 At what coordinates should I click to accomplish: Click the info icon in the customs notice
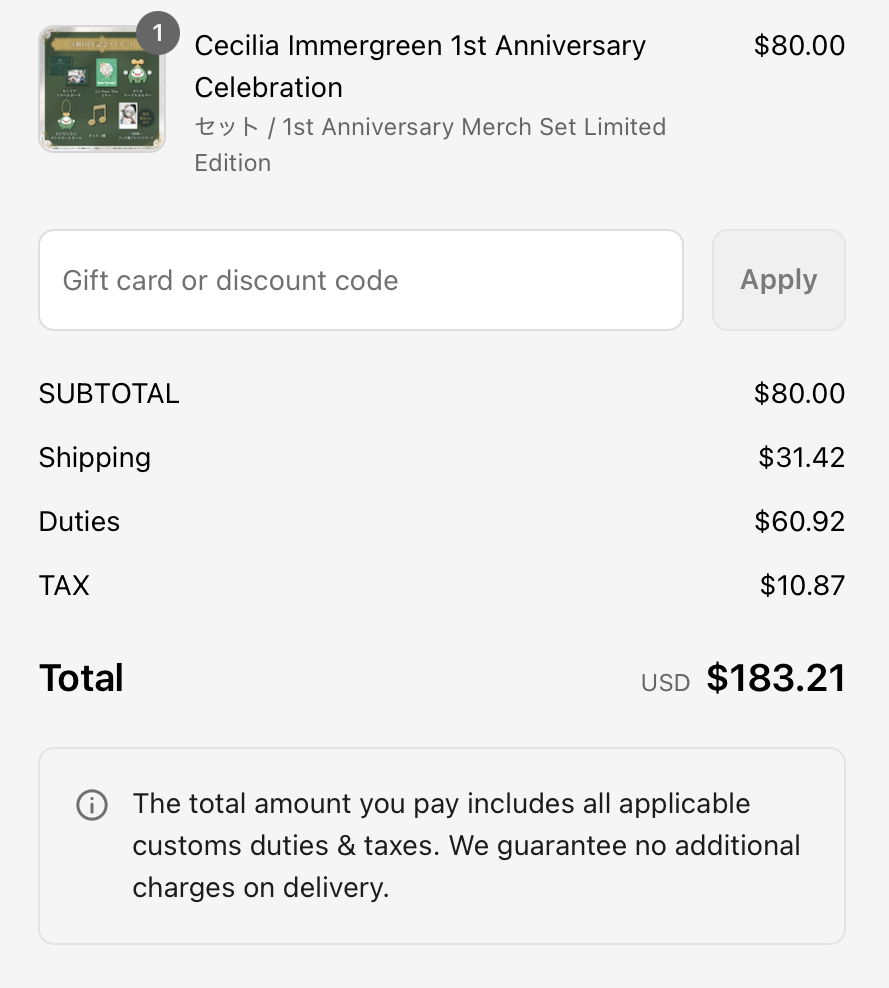pyautogui.click(x=92, y=805)
